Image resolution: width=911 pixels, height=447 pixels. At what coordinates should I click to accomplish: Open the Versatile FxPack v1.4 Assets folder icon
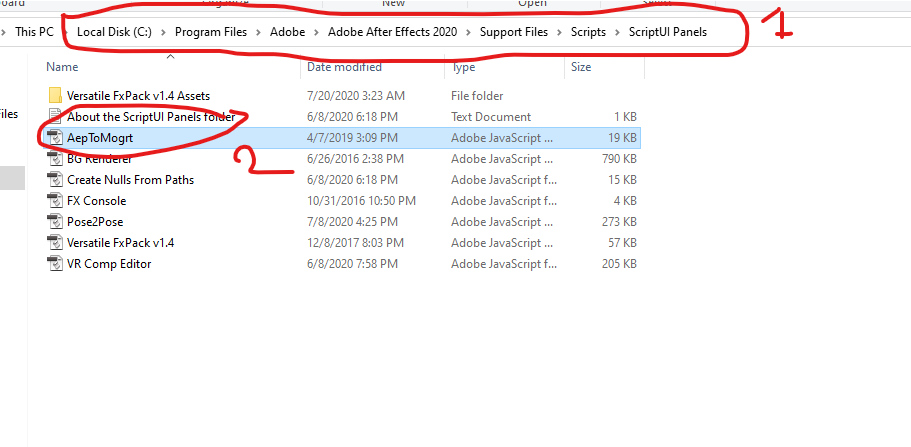click(x=55, y=96)
